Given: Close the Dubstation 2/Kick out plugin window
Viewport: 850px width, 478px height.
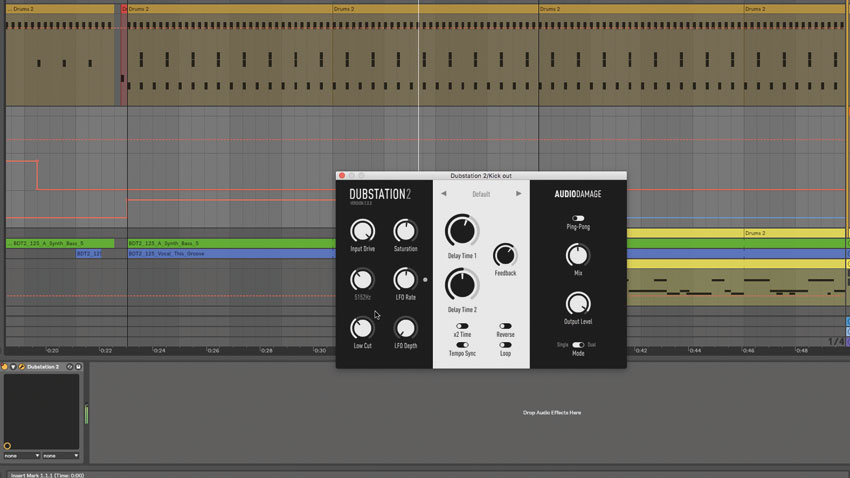Looking at the screenshot, I should [342, 176].
